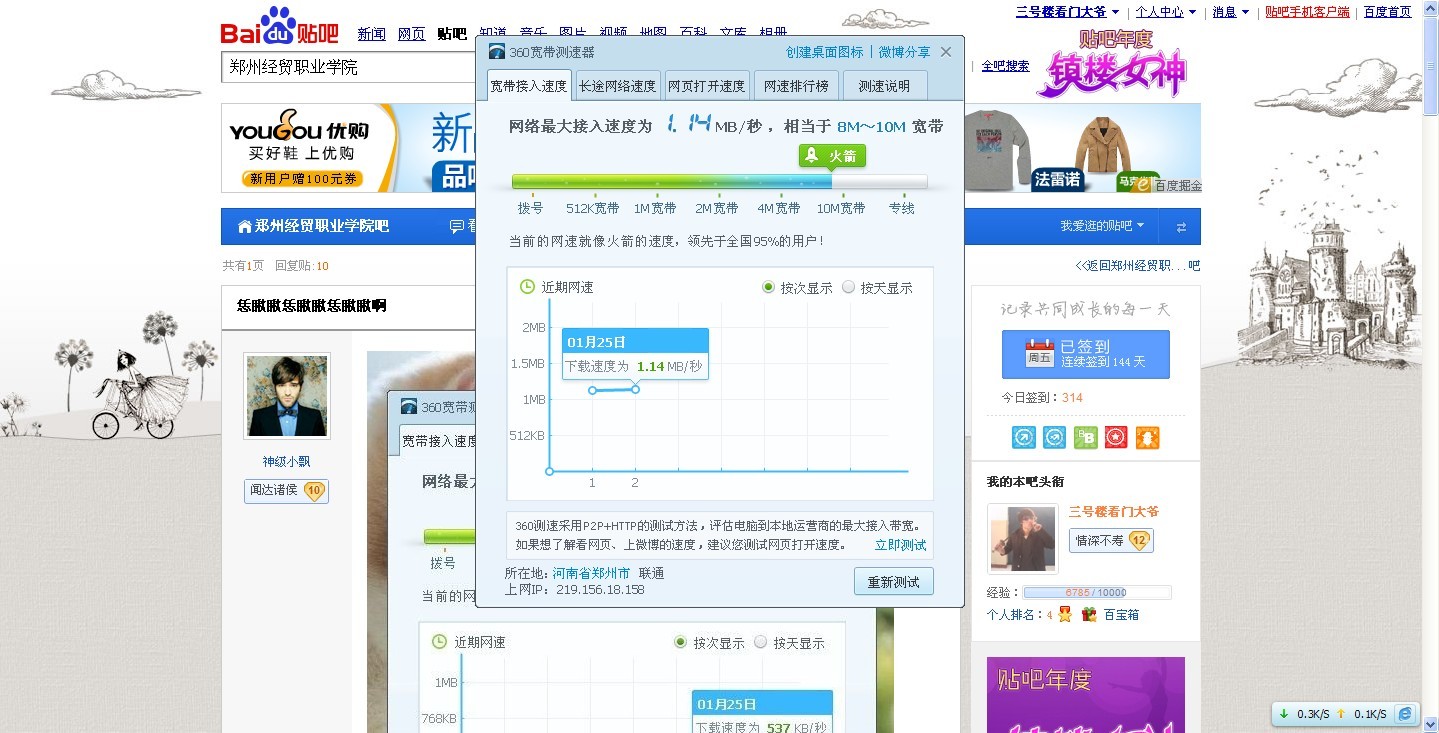Screen dimensions: 1439x733
Task: Select 按天显示 radio in front window
Action: pyautogui.click(x=849, y=287)
